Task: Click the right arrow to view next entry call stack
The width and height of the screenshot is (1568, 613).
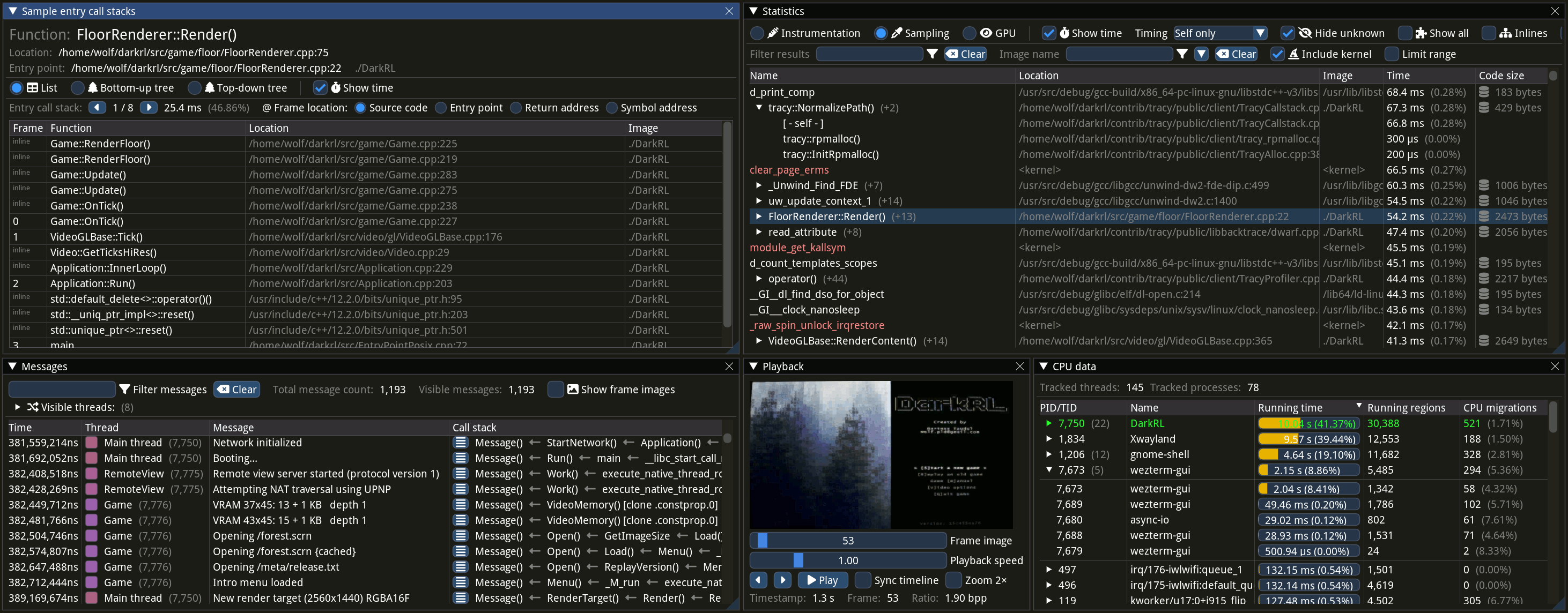Action: tap(149, 108)
